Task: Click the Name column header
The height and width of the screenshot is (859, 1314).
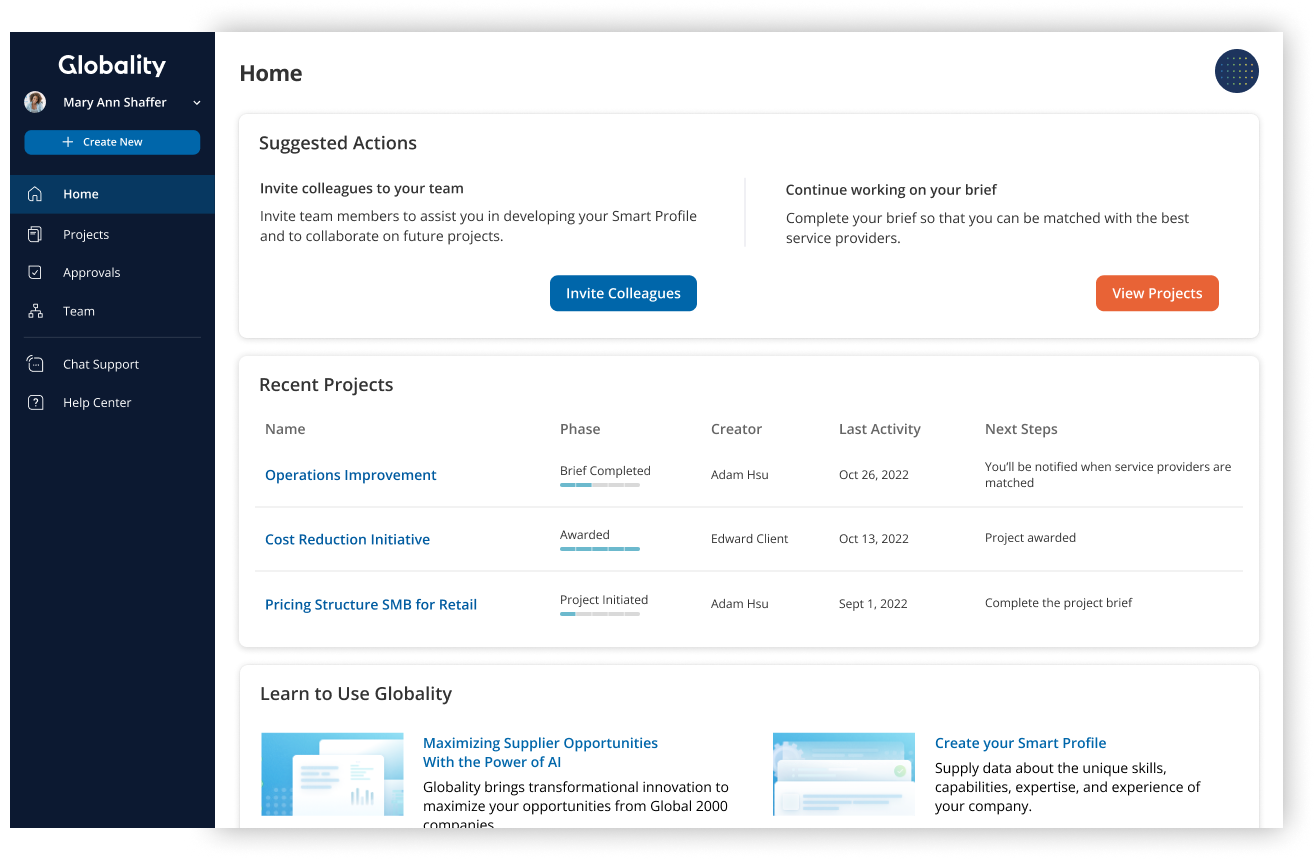Action: 285,429
